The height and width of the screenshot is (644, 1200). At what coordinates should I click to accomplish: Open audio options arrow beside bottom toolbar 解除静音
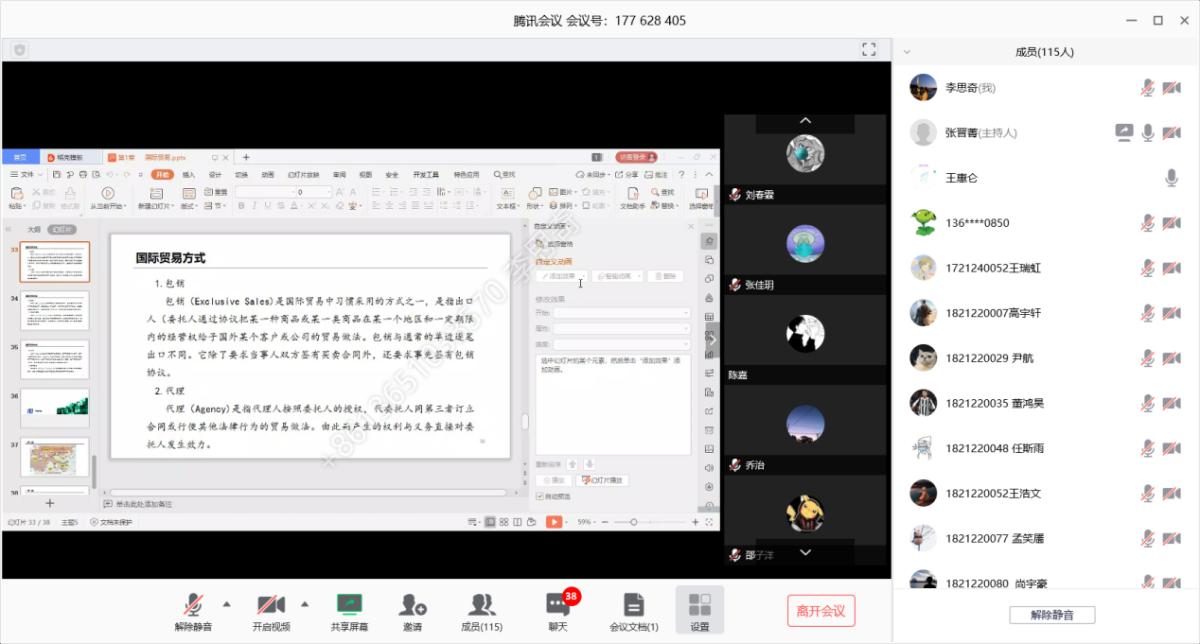(x=226, y=604)
